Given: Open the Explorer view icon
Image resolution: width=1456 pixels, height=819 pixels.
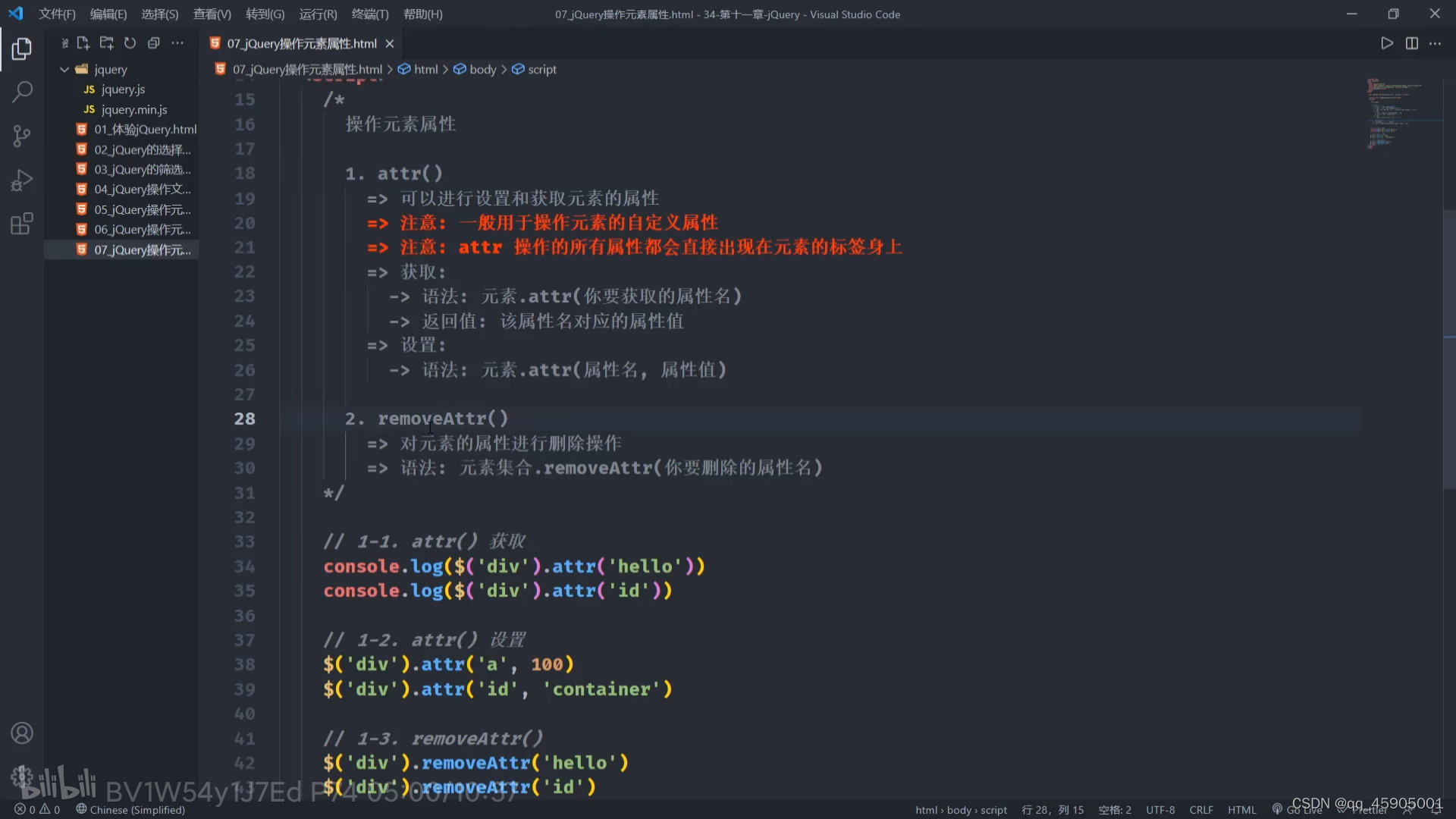Looking at the screenshot, I should [x=21, y=49].
